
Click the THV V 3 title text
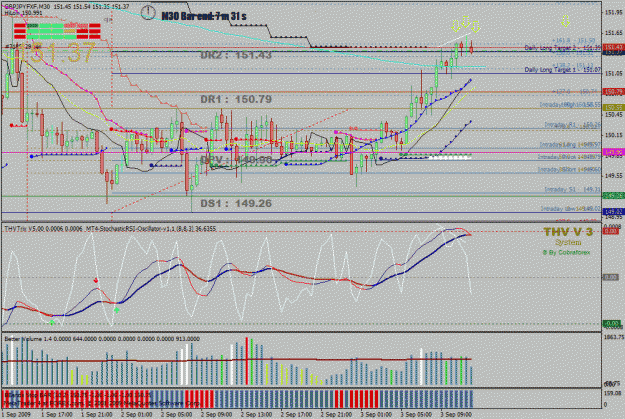[x=568, y=232]
